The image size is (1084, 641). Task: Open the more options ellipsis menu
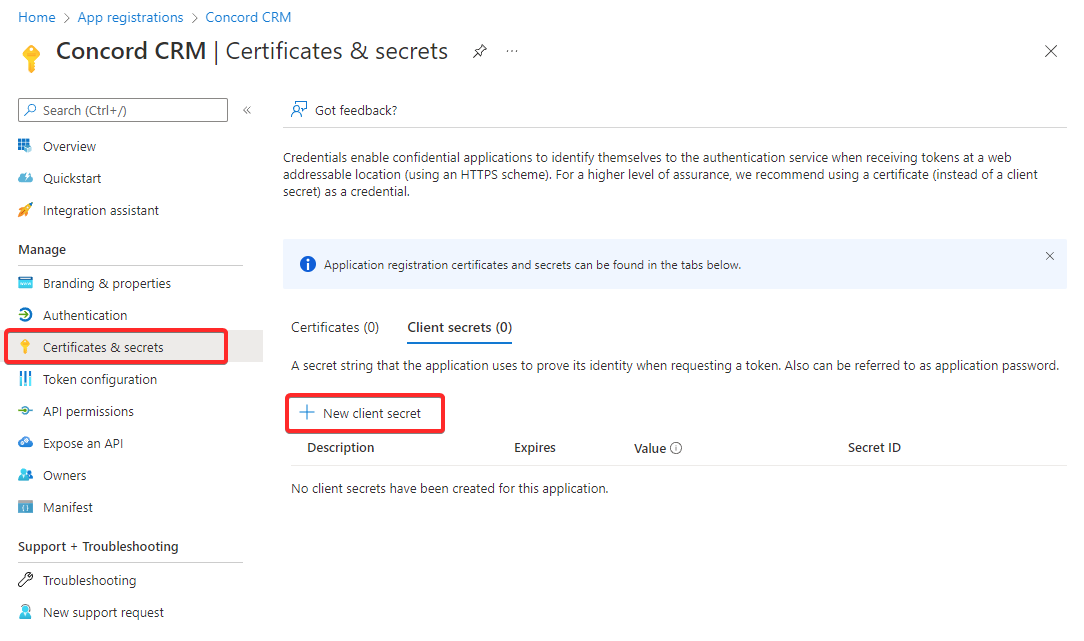(512, 51)
